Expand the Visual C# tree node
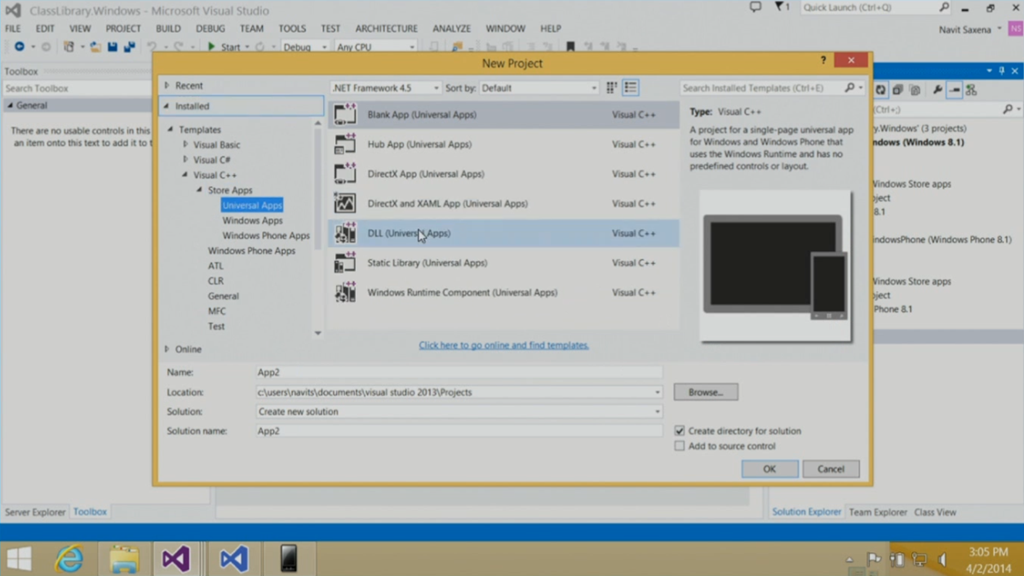This screenshot has width=1024, height=576. pyautogui.click(x=185, y=159)
